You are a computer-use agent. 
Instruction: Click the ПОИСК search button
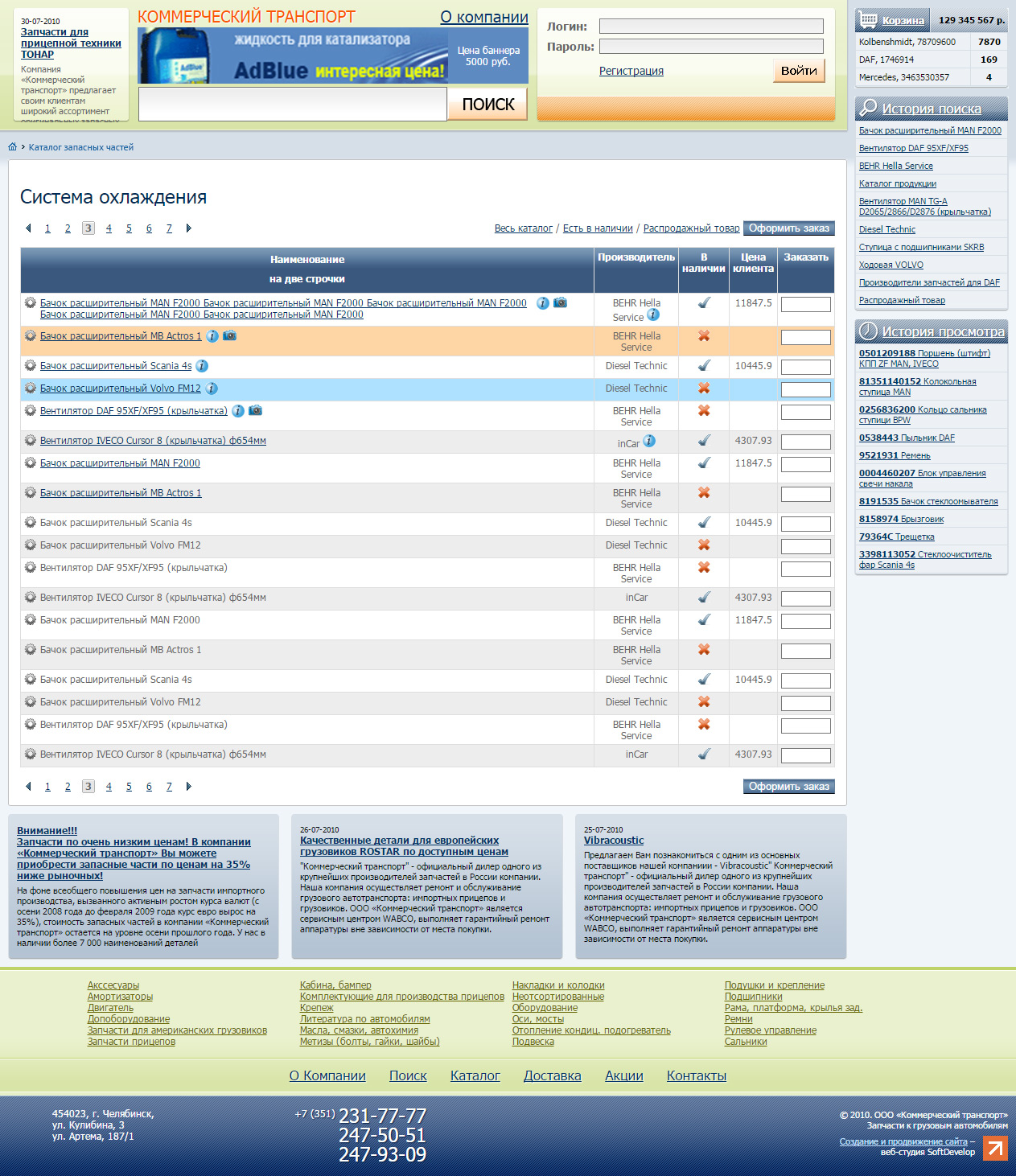click(488, 104)
